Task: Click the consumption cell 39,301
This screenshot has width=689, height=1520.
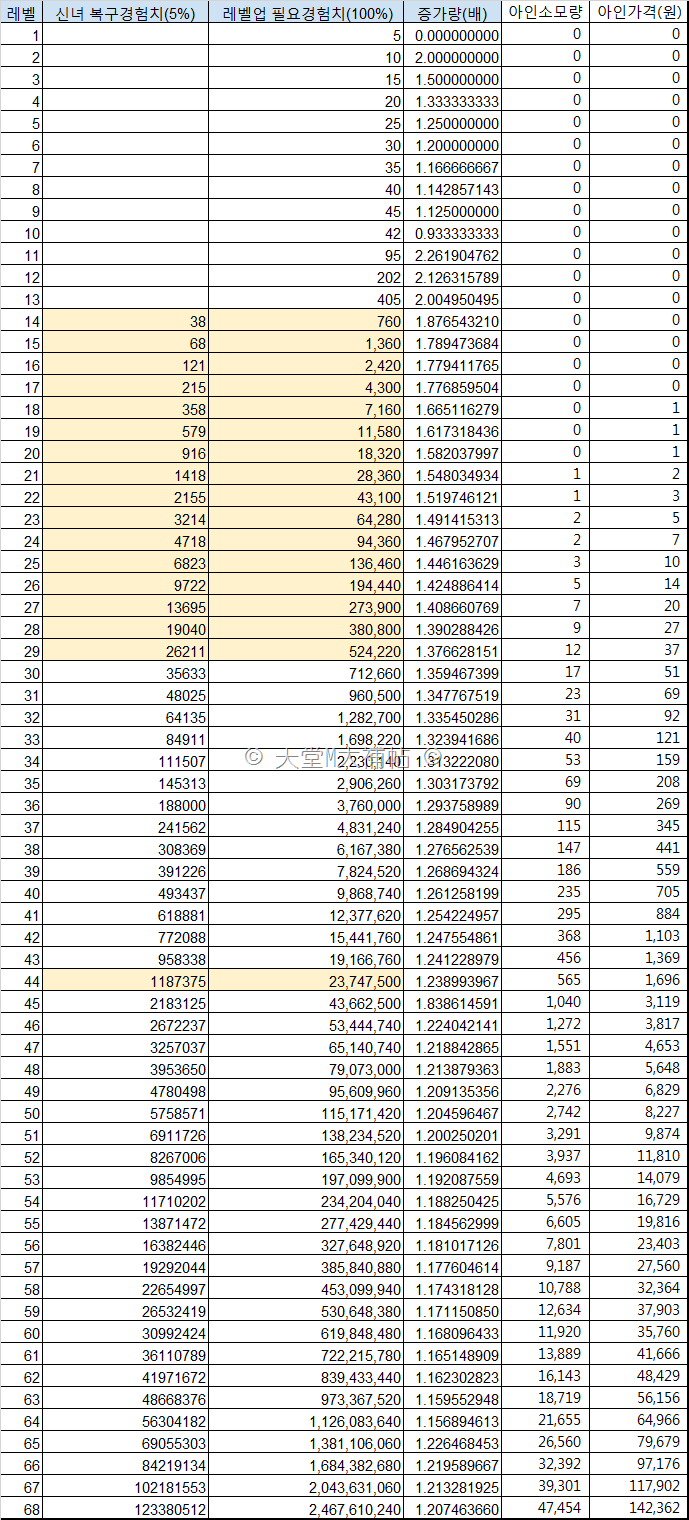Action: (546, 1487)
